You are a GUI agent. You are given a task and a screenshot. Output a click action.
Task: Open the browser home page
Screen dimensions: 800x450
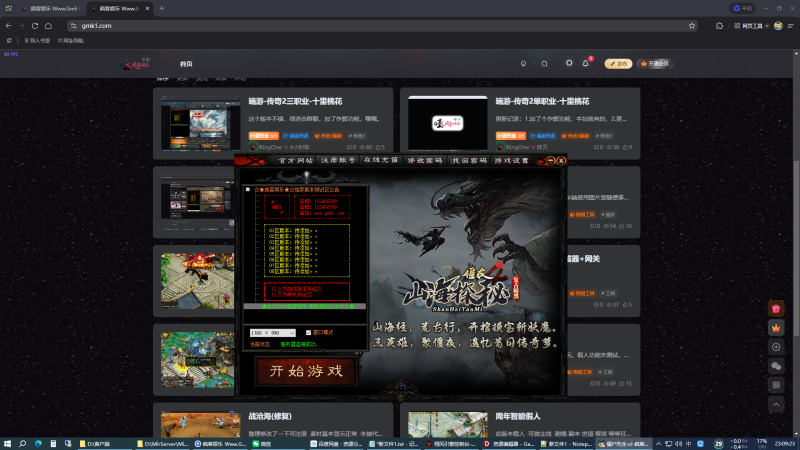point(48,26)
